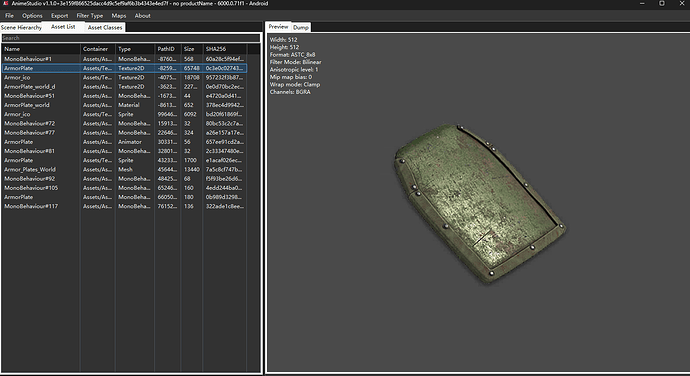690x376 pixels.
Task: Click the SHA256 value 0c3e0c02743
Action: coord(224,68)
